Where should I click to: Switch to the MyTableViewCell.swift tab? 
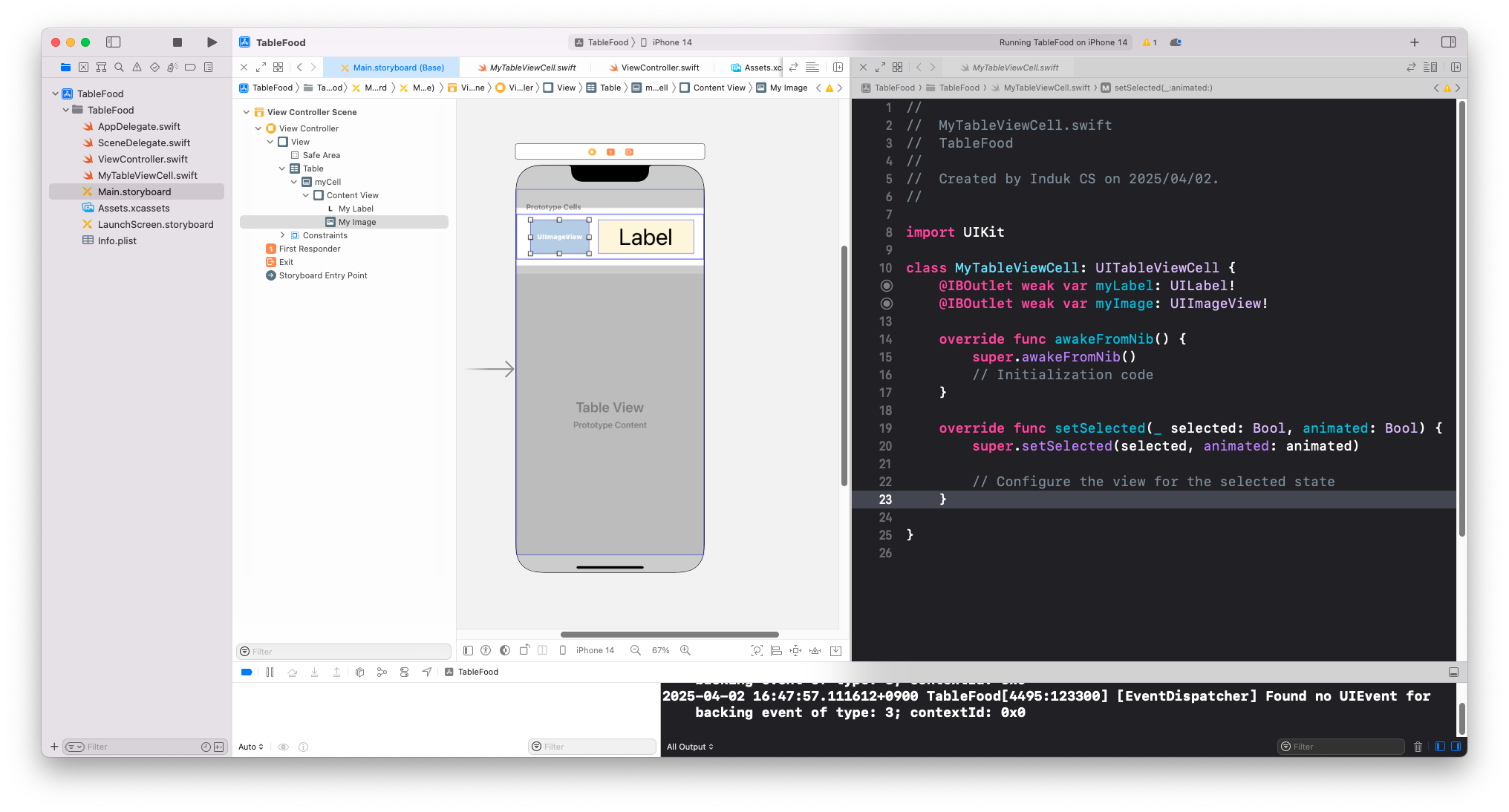[x=532, y=68]
